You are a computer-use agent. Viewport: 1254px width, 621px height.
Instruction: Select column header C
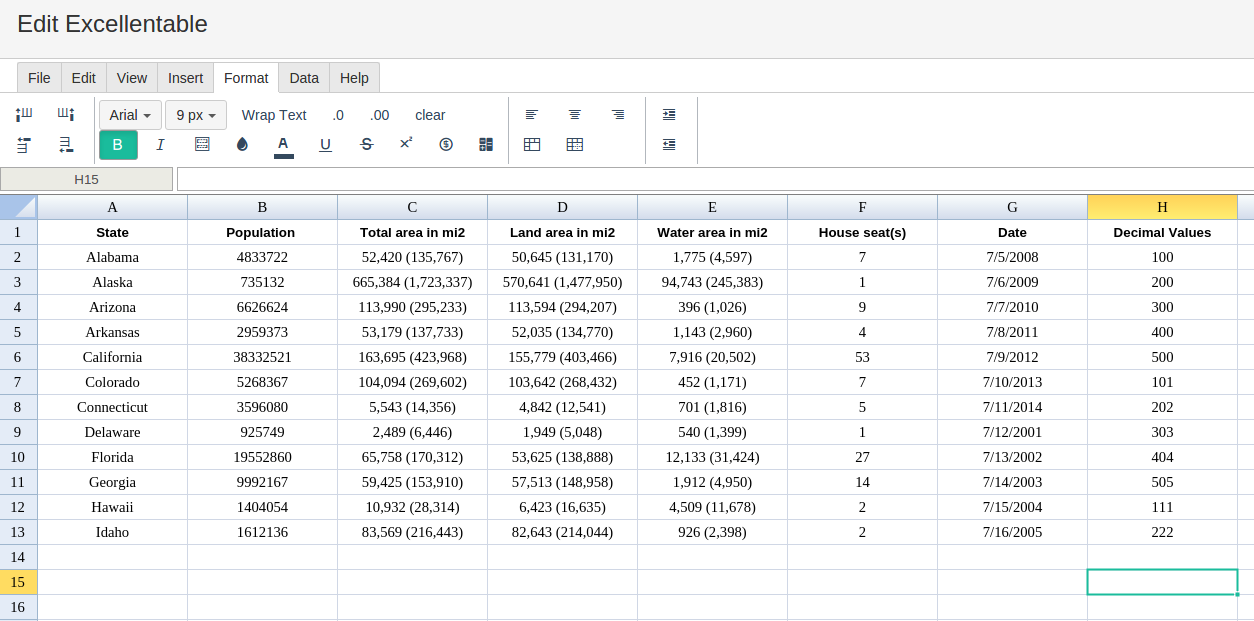pyautogui.click(x=412, y=207)
